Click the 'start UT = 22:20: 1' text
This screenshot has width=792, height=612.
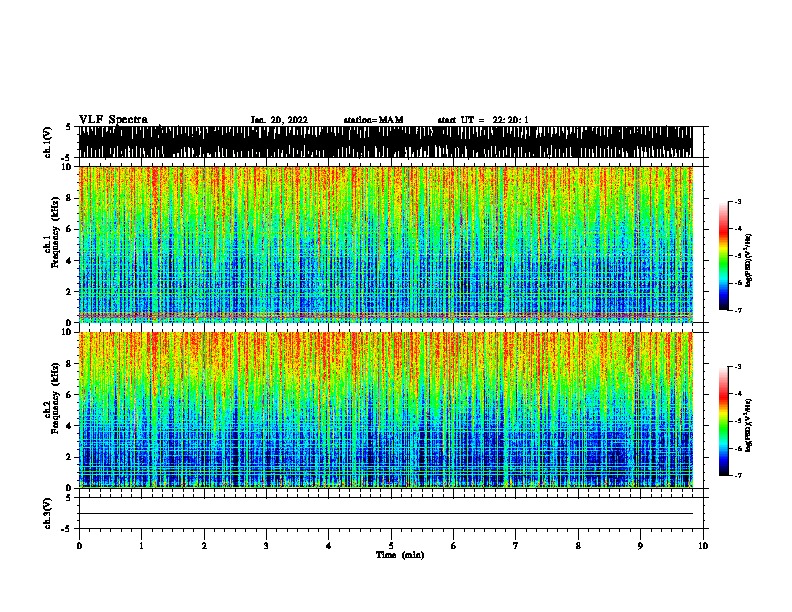[483, 120]
